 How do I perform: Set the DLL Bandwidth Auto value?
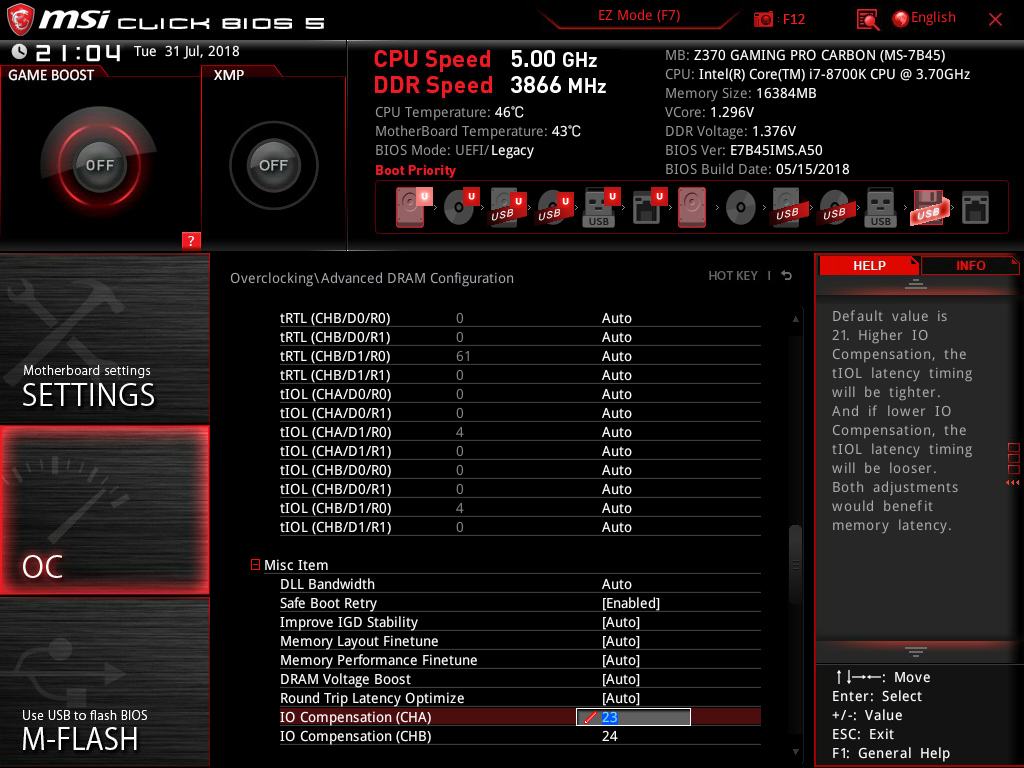click(x=616, y=584)
